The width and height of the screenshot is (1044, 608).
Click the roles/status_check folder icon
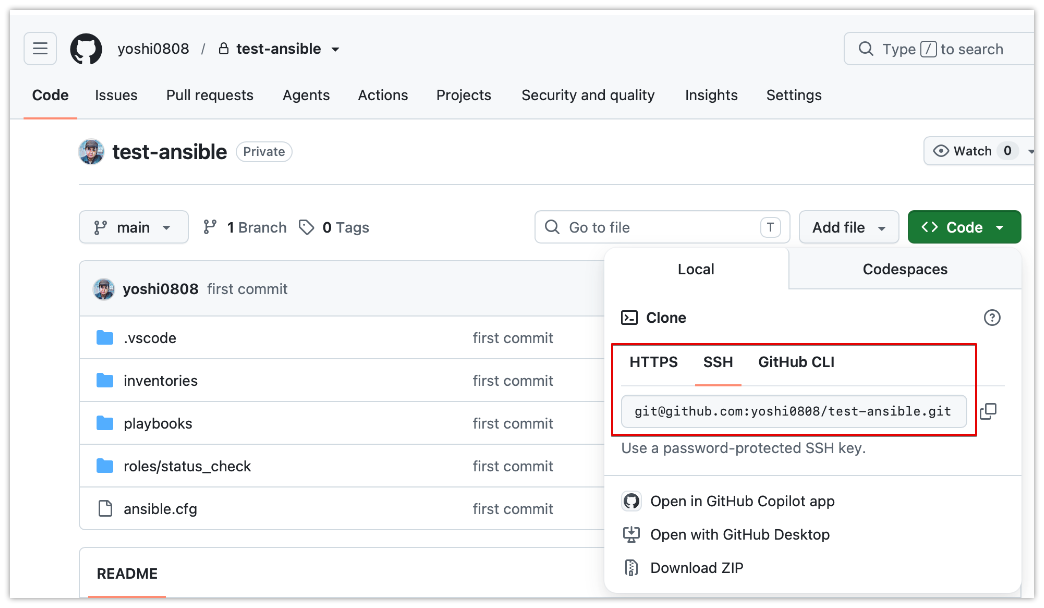(x=105, y=465)
